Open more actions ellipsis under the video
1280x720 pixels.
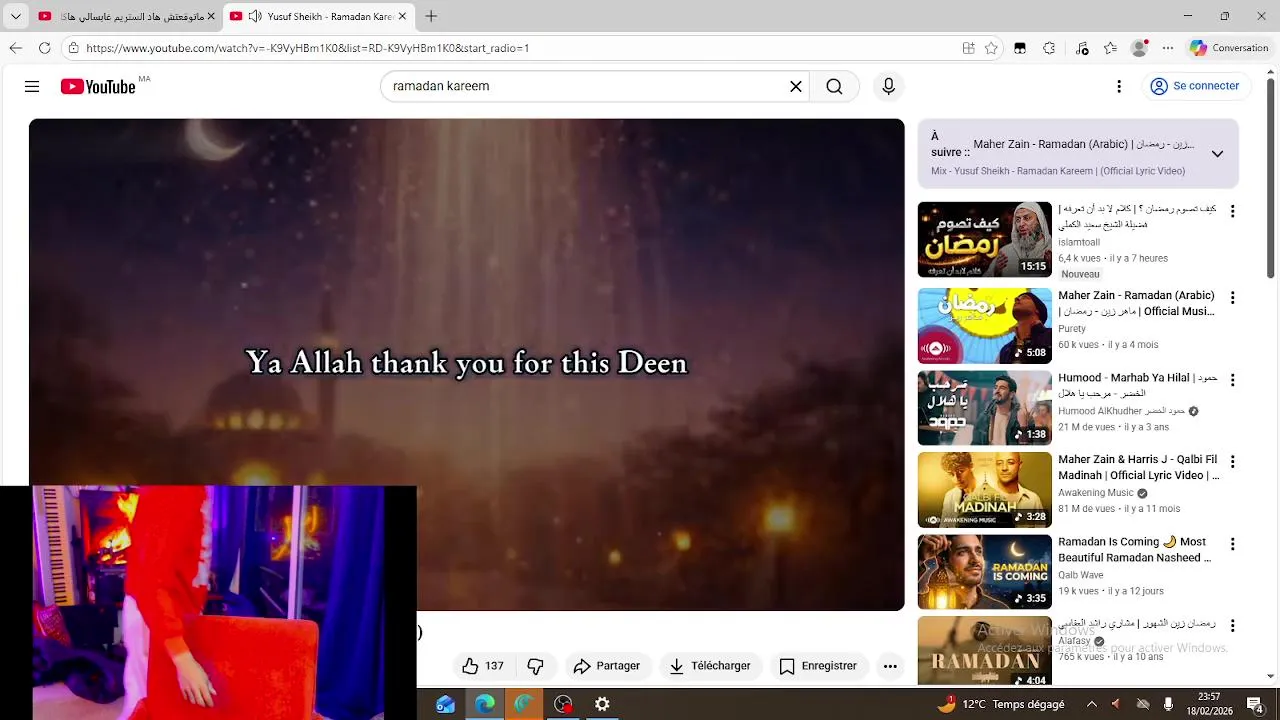tap(890, 666)
